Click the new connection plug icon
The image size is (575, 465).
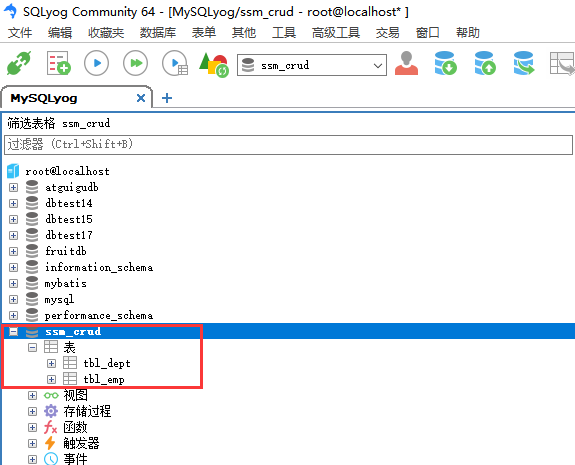[19, 63]
